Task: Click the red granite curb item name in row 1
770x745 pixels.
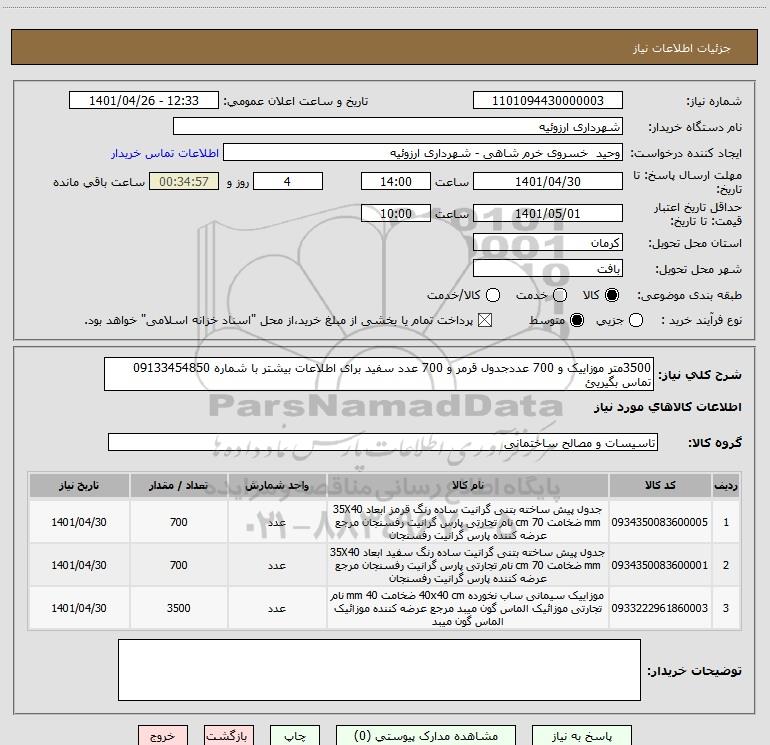Action: 468,522
